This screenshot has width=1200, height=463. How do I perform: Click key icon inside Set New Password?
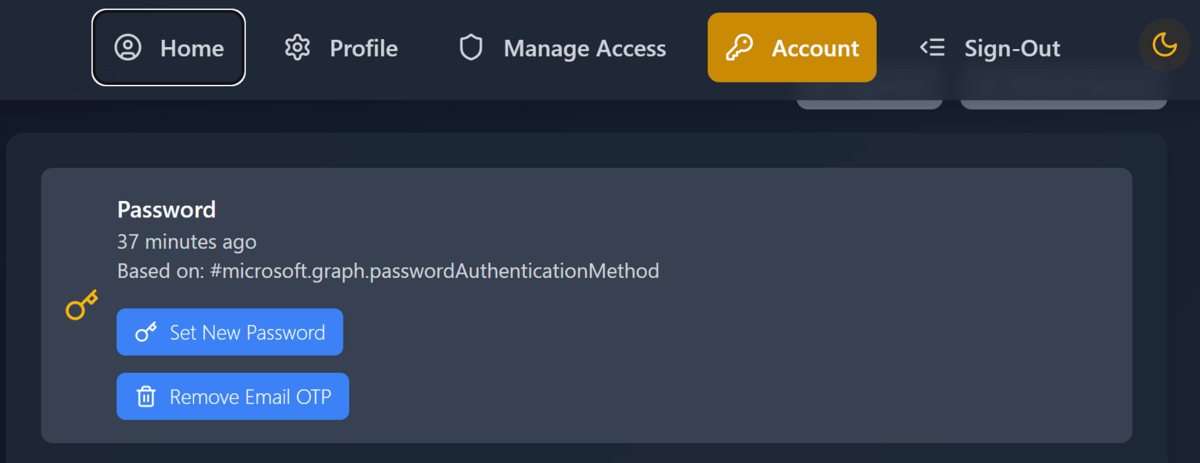point(146,332)
